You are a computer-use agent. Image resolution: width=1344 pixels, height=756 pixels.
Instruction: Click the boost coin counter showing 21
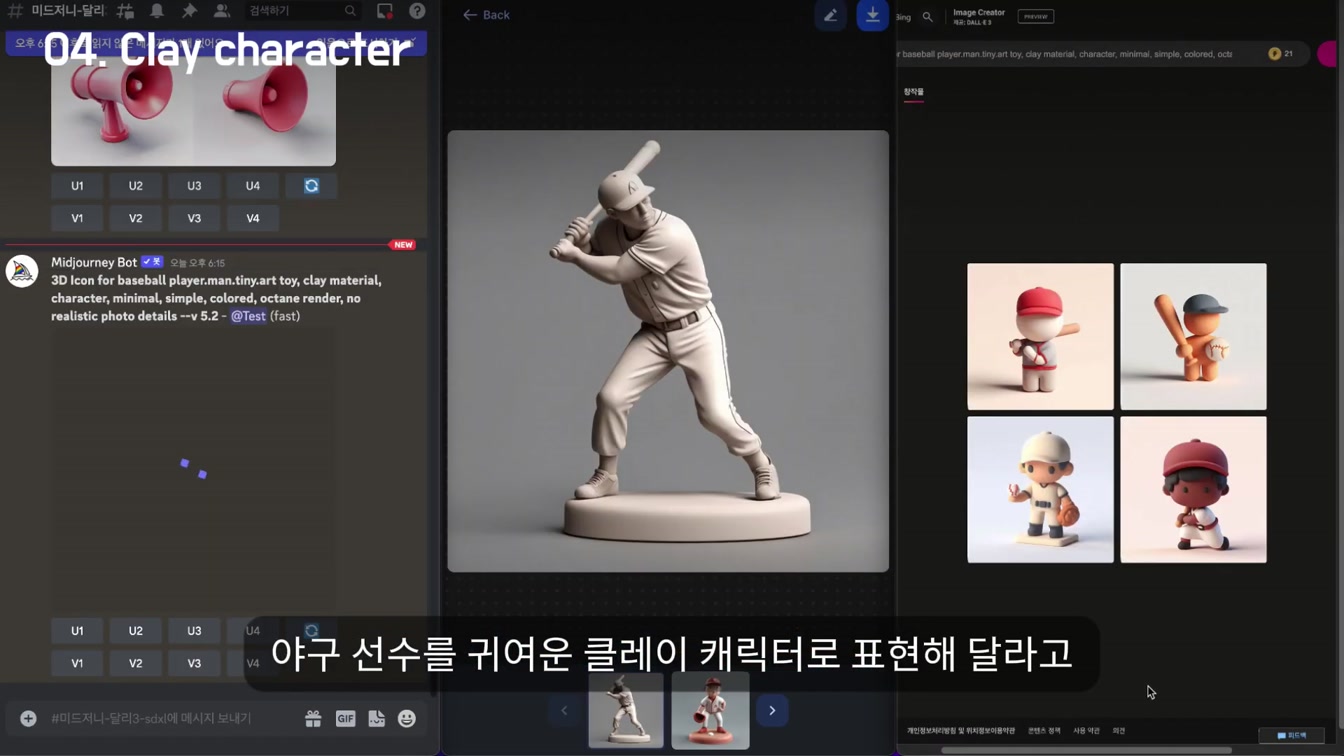pos(1281,54)
